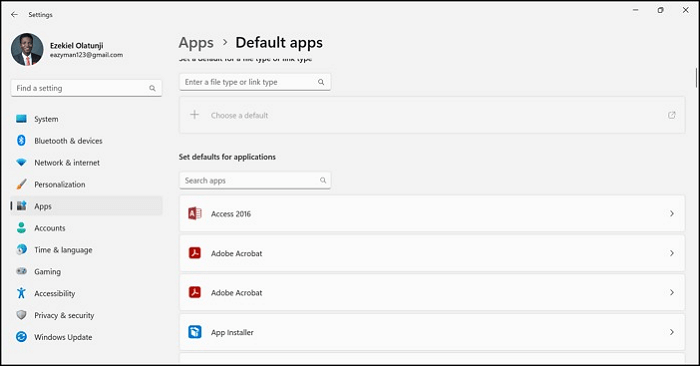Select Apps in the sidebar
700x366 pixels.
pyautogui.click(x=86, y=206)
